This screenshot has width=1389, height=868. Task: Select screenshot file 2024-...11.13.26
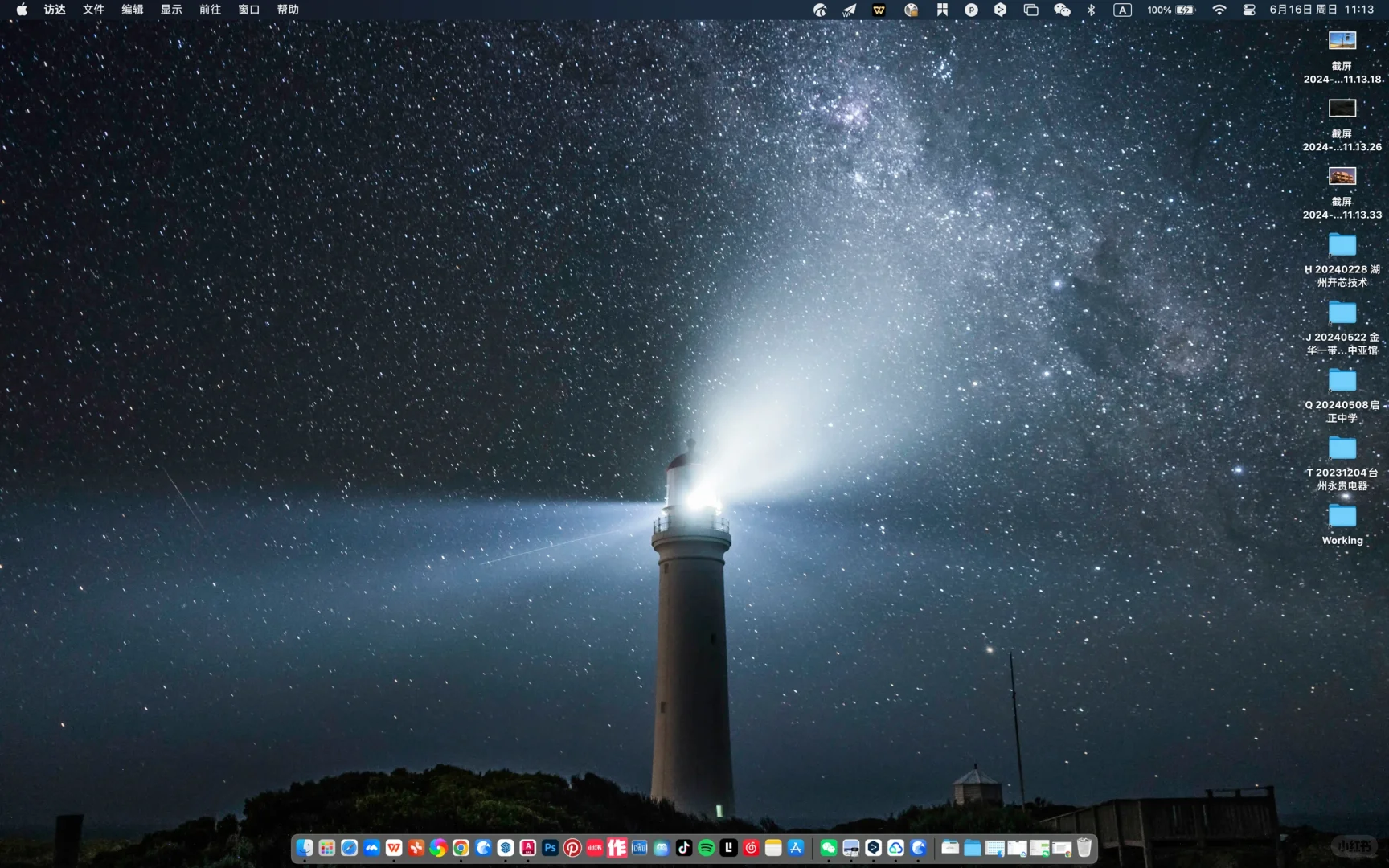pyautogui.click(x=1342, y=125)
